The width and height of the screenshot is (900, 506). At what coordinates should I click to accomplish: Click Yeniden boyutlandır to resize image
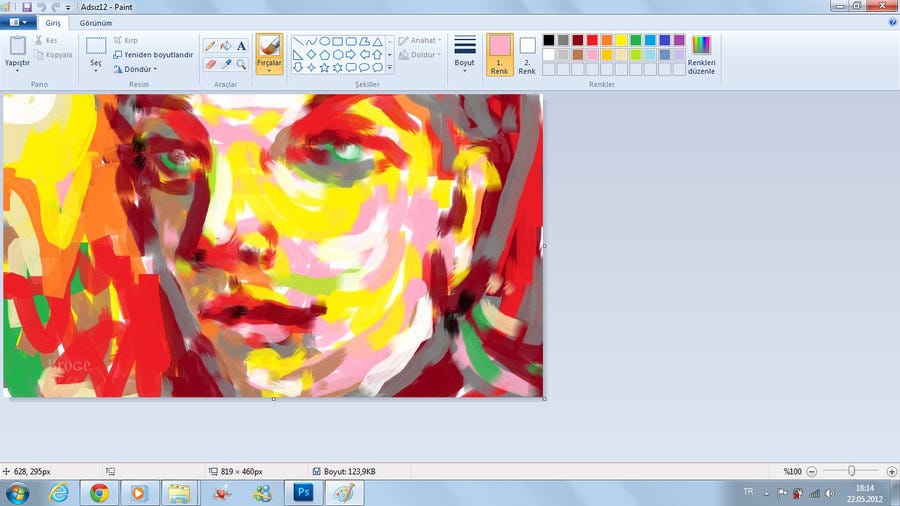(x=153, y=55)
